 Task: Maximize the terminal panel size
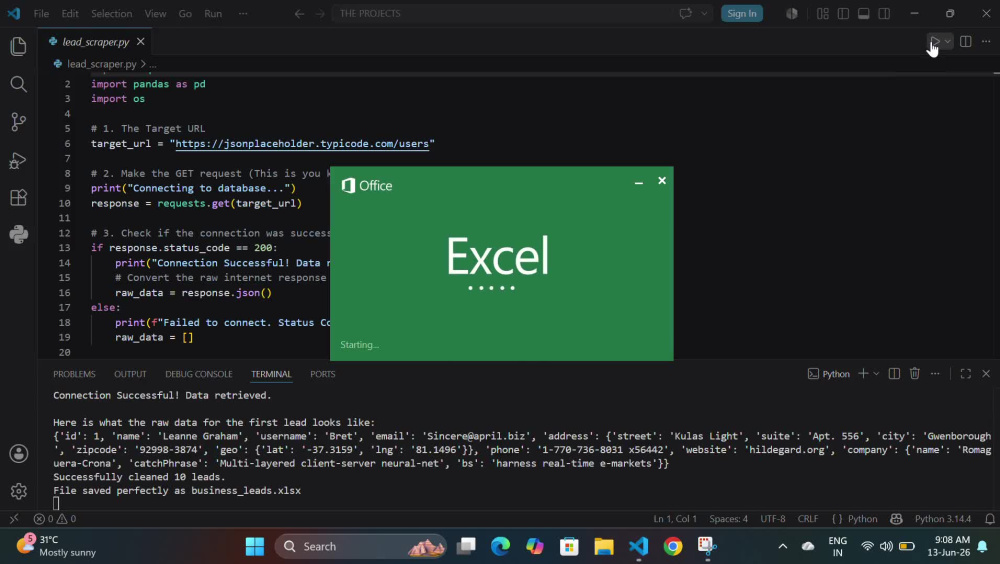(x=966, y=373)
